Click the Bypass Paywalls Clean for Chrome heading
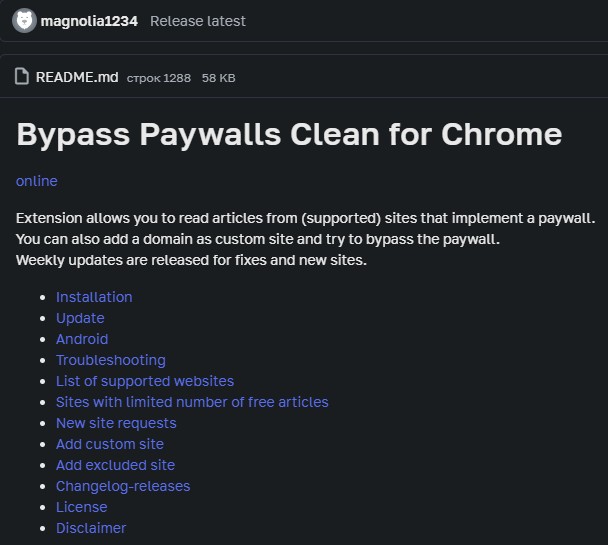The image size is (608, 545). tap(289, 135)
